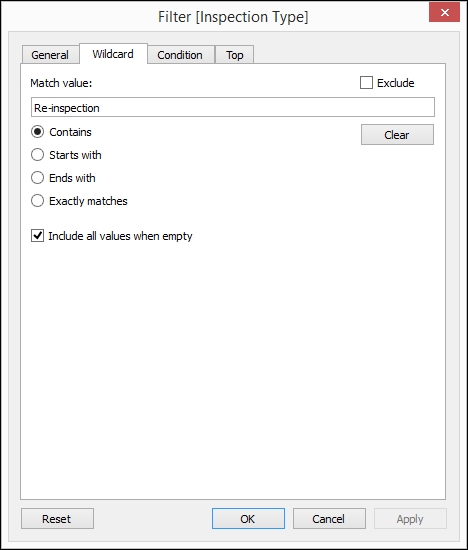Click the Exactly matches label text
The width and height of the screenshot is (468, 550).
88,201
